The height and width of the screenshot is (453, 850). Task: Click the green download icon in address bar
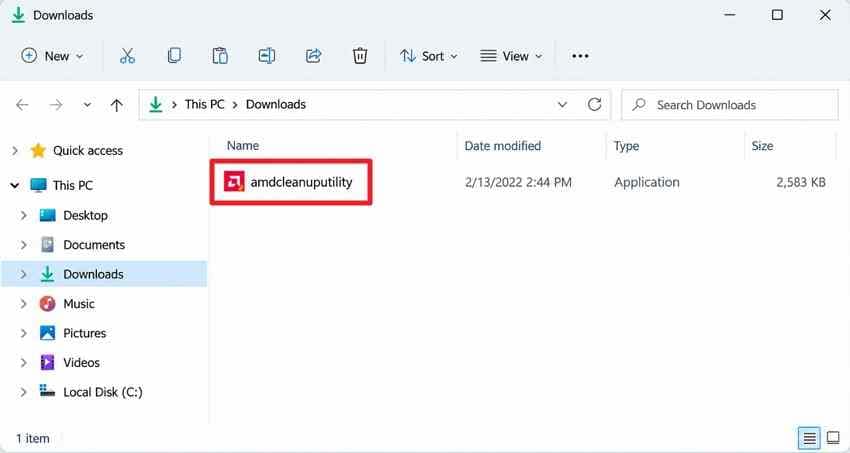[156, 104]
